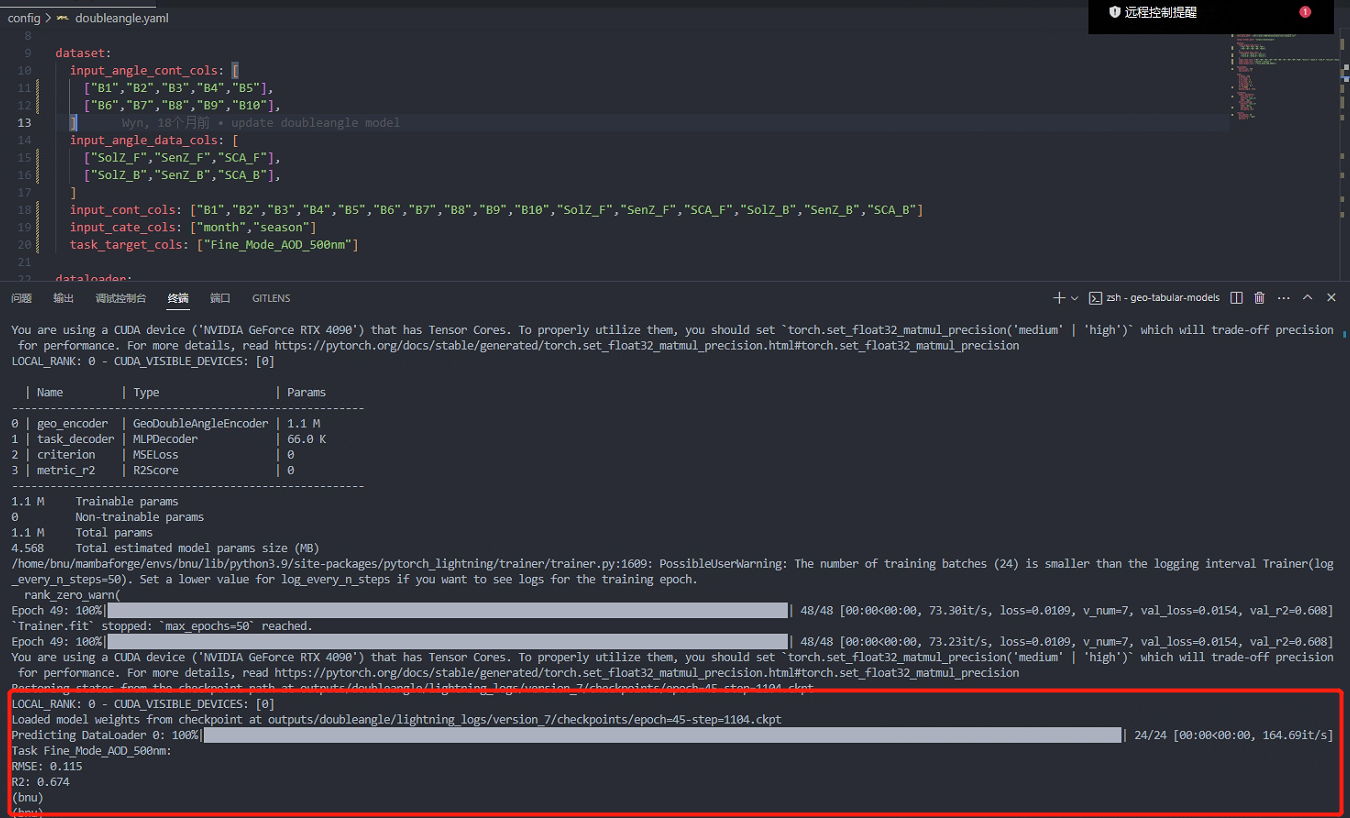The width and height of the screenshot is (1350, 818).
Task: Click the "Fine_Mode_AOD_500nm" string value
Action: (x=277, y=244)
